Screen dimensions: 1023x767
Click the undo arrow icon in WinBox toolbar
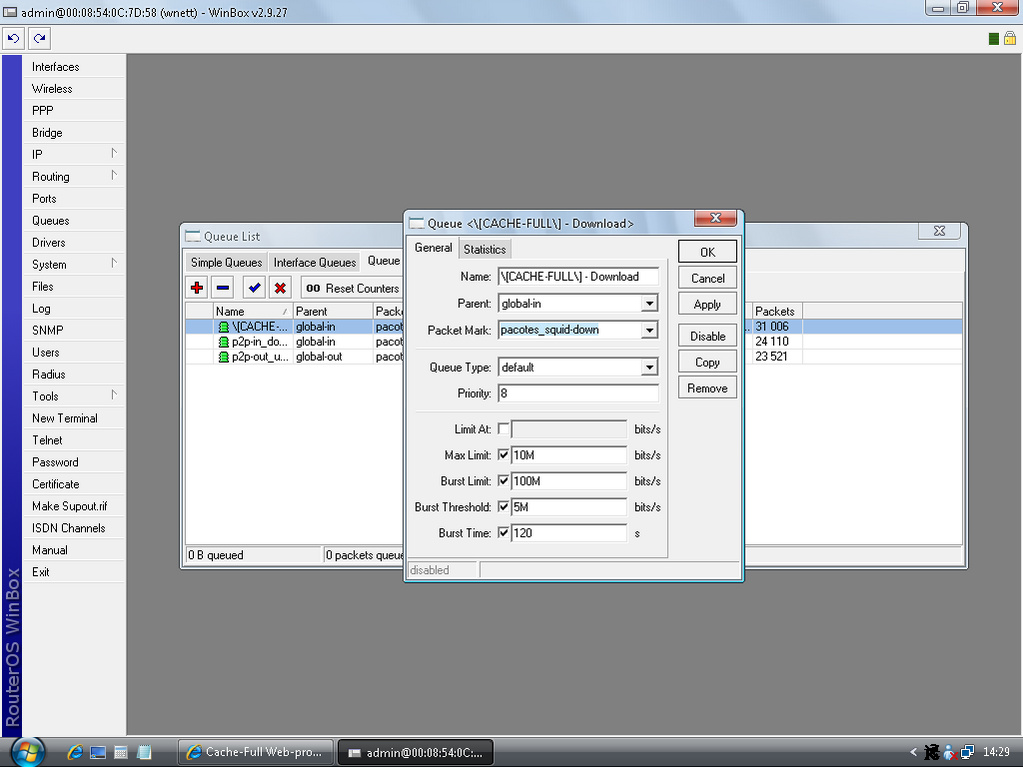click(13, 38)
